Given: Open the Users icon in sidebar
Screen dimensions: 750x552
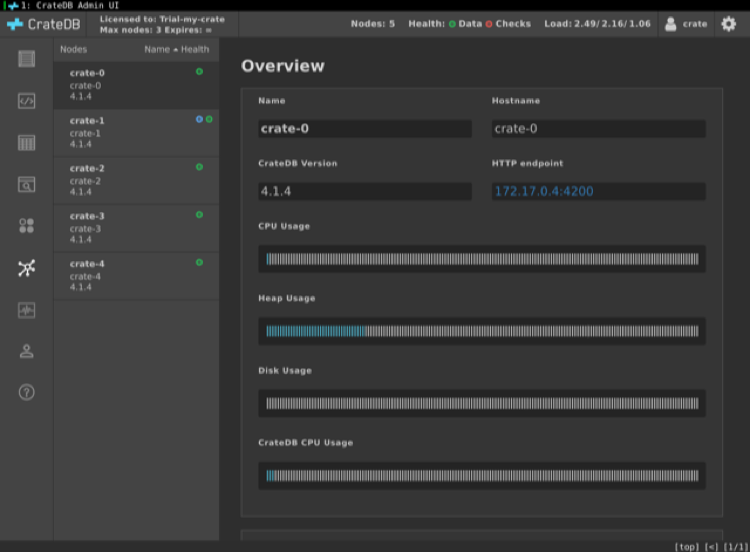Looking at the screenshot, I should (x=27, y=351).
